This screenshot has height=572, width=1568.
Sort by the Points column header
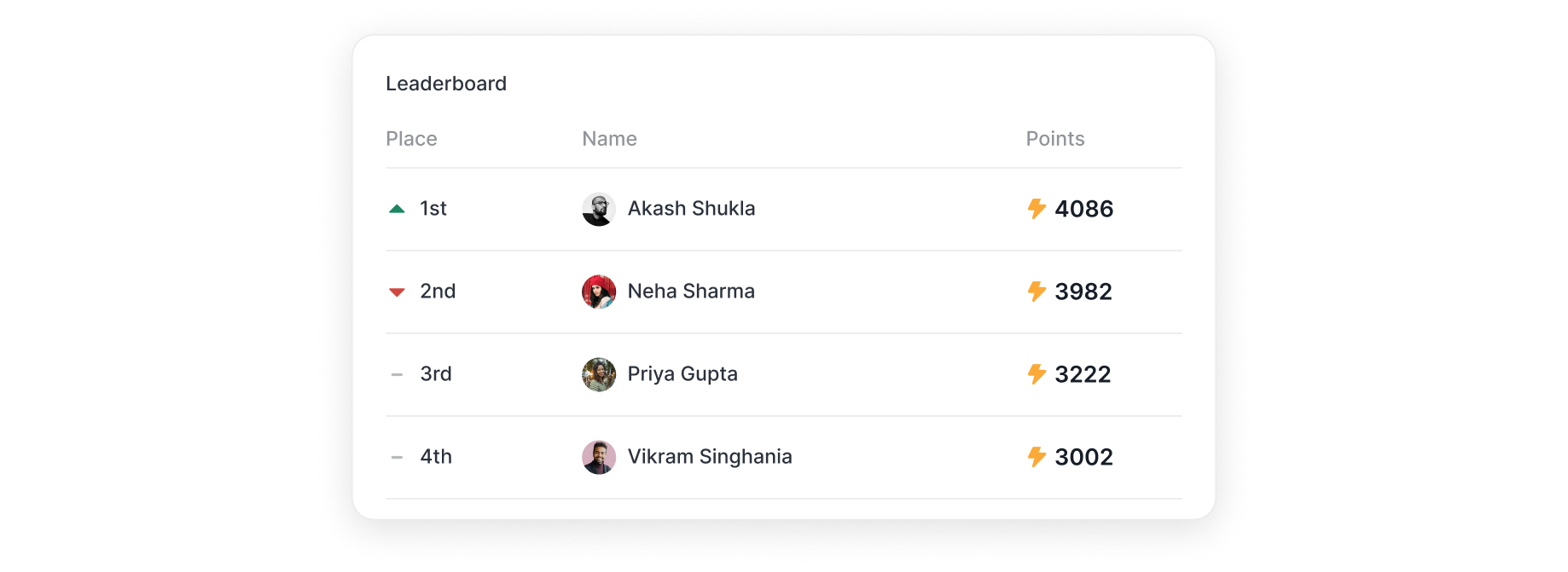(x=1055, y=139)
